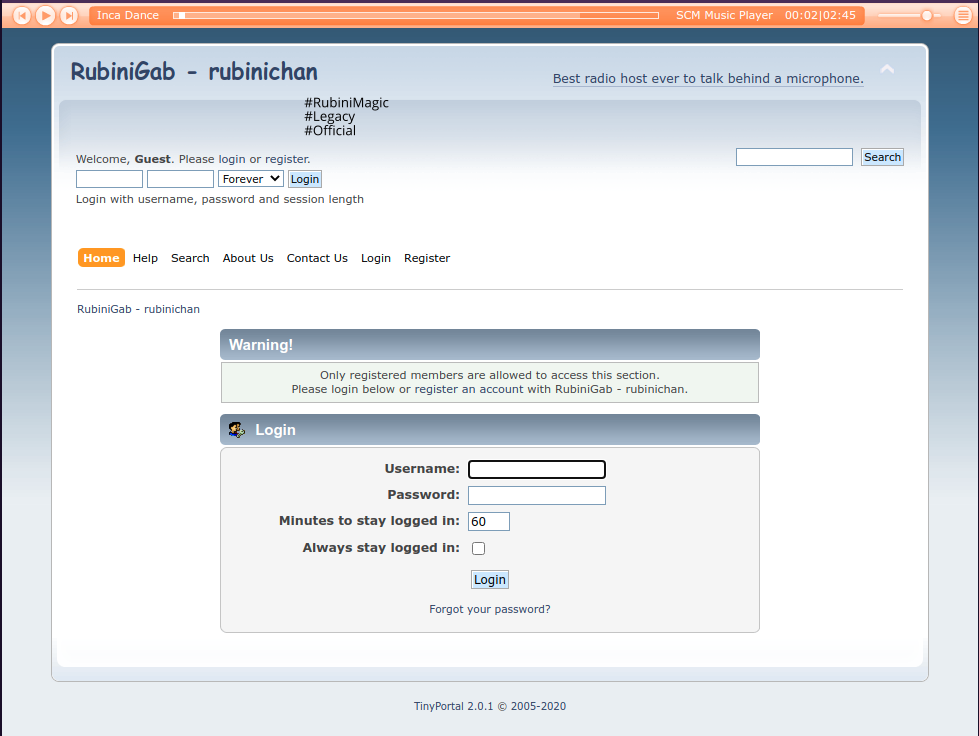Screen dimensions: 979x736
Task: Click the SCM Music Player label
Action: 724,15
